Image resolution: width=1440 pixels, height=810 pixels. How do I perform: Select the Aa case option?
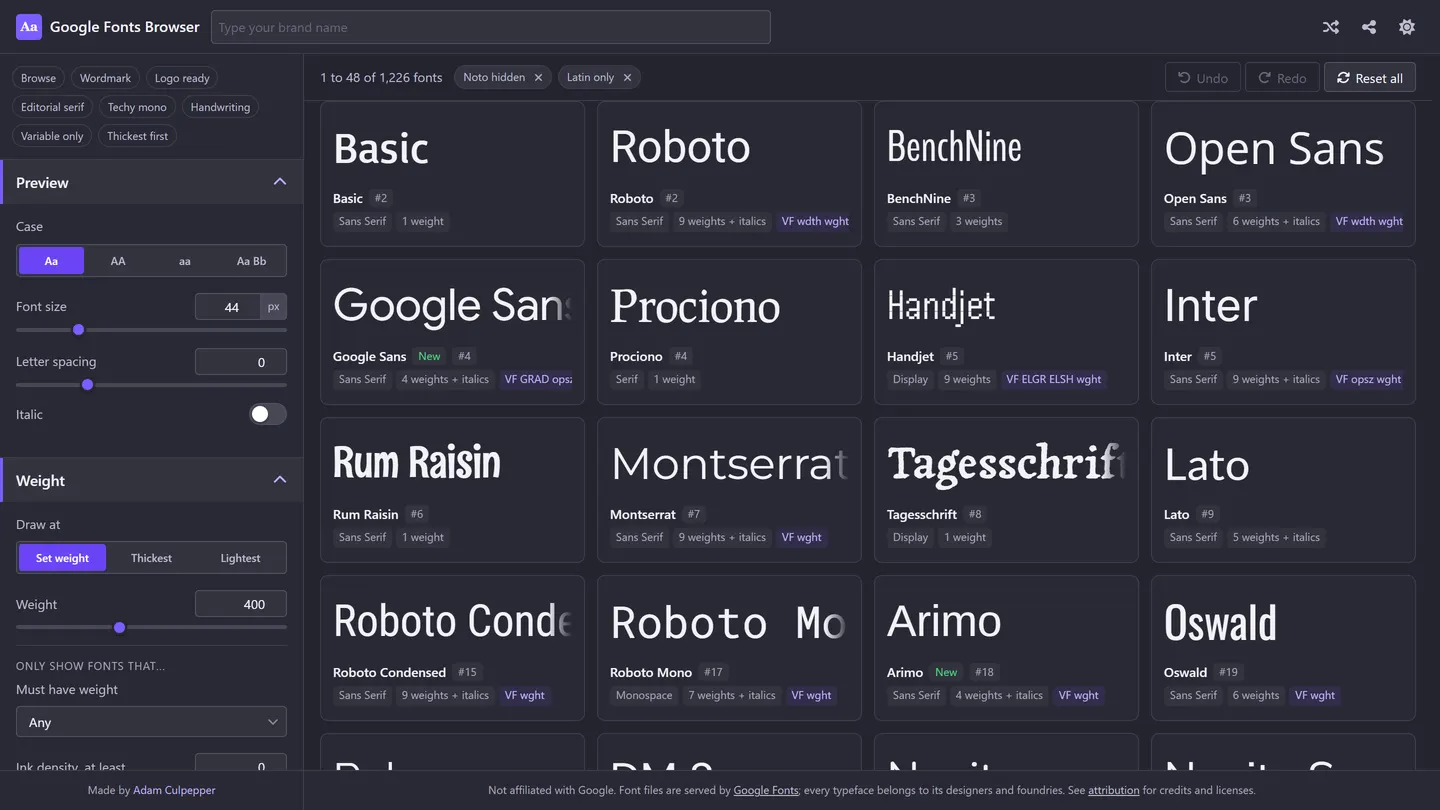point(51,261)
